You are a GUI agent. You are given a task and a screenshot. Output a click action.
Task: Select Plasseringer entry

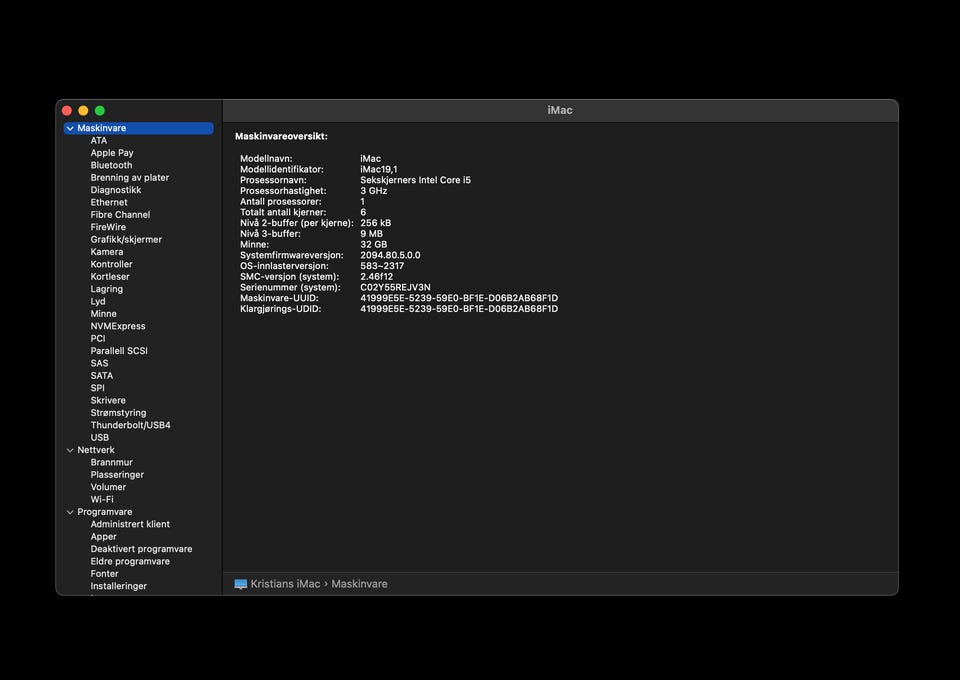(x=117, y=474)
